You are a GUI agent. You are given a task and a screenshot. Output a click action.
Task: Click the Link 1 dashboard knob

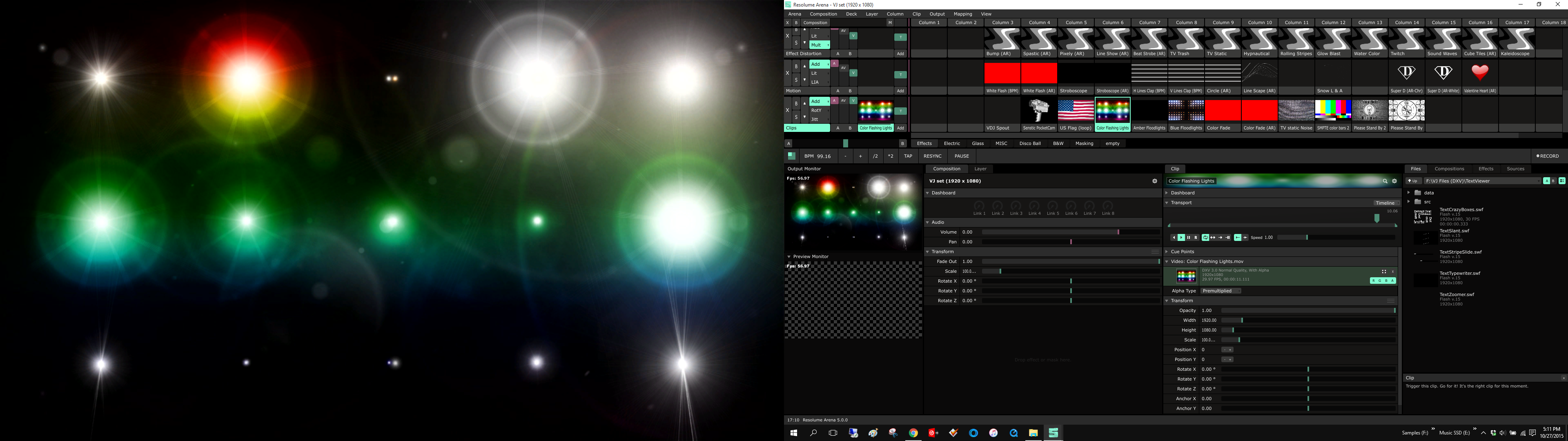979,206
